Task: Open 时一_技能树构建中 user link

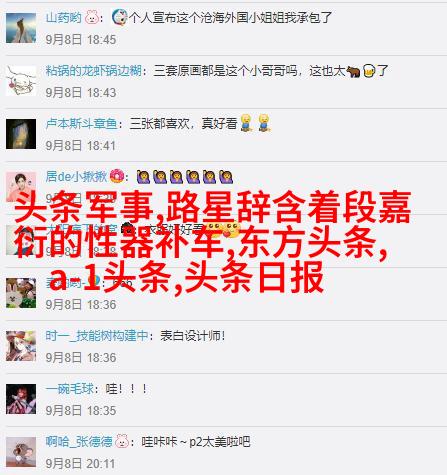Action: point(97,336)
